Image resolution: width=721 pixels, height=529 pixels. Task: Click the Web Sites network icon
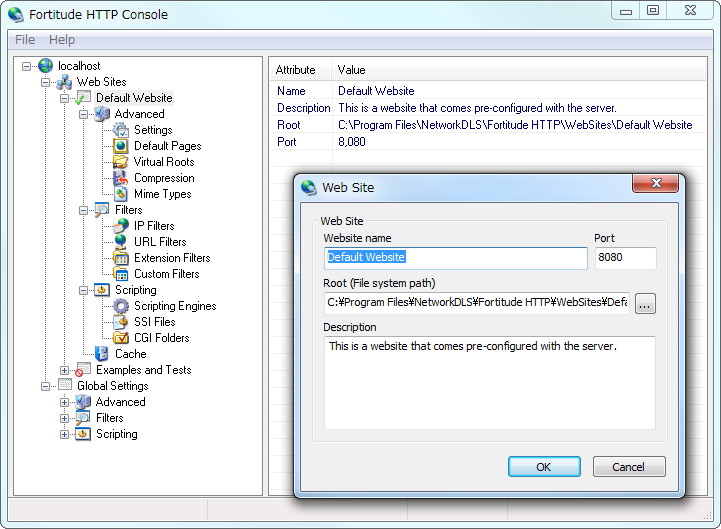[64, 82]
